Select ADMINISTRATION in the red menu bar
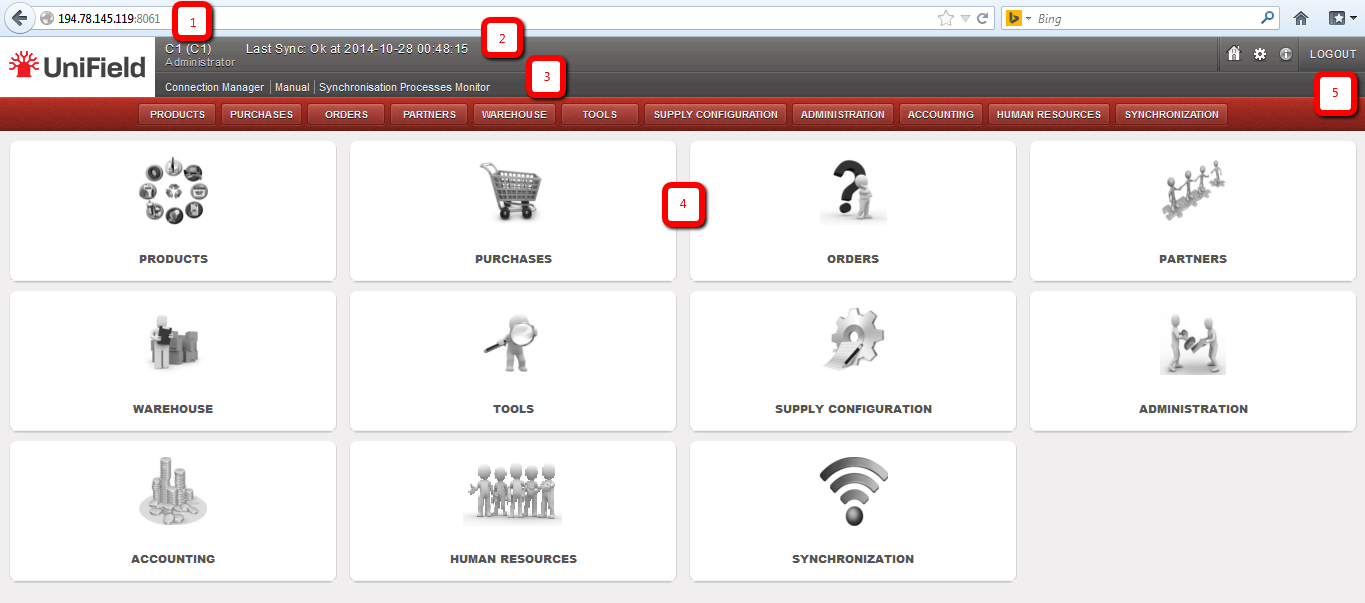The width and height of the screenshot is (1365, 603). tap(842, 114)
